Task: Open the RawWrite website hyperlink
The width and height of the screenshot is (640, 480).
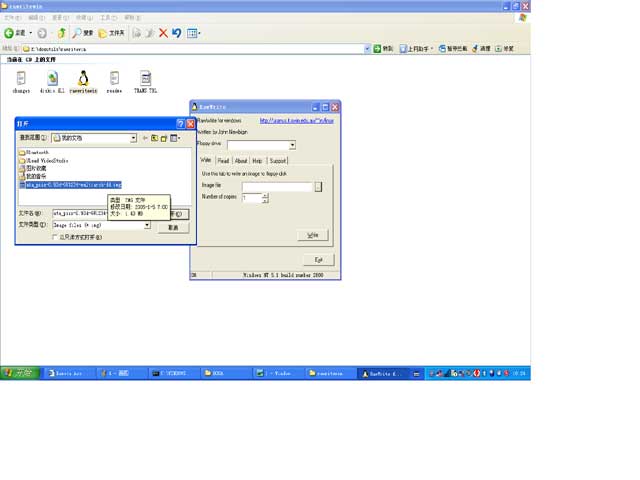Action: click(x=296, y=120)
